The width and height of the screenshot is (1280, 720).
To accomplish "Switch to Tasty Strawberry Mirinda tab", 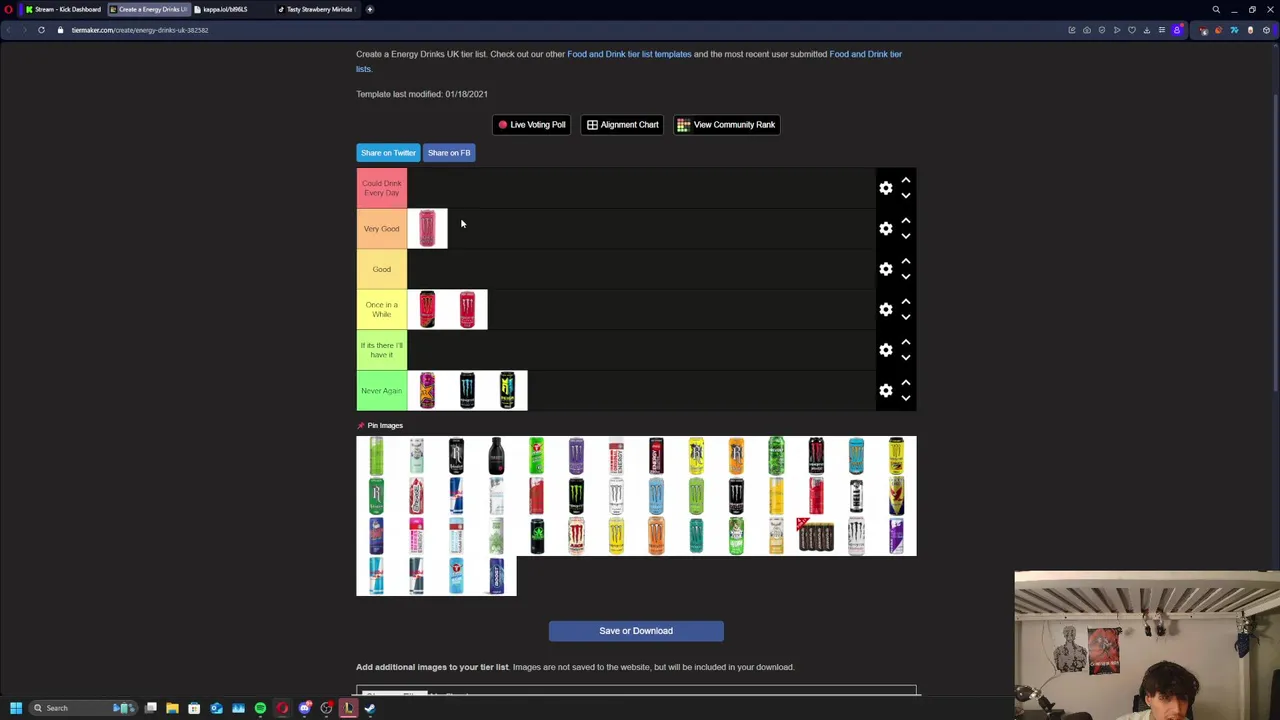I will tap(316, 9).
